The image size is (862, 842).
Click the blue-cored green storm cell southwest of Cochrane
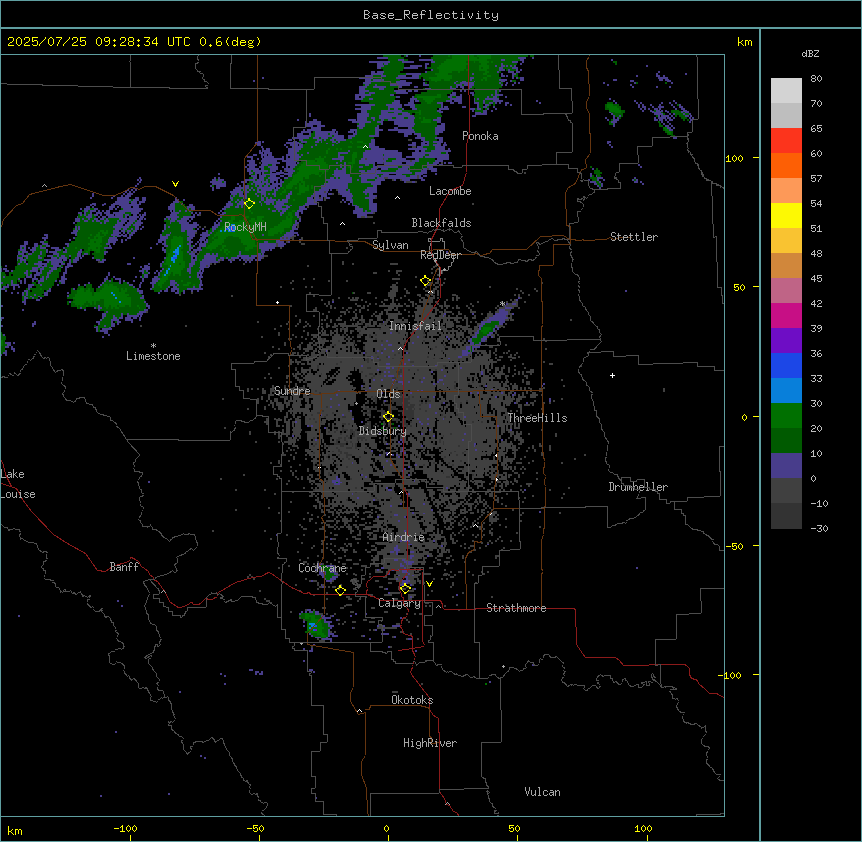tap(315, 624)
